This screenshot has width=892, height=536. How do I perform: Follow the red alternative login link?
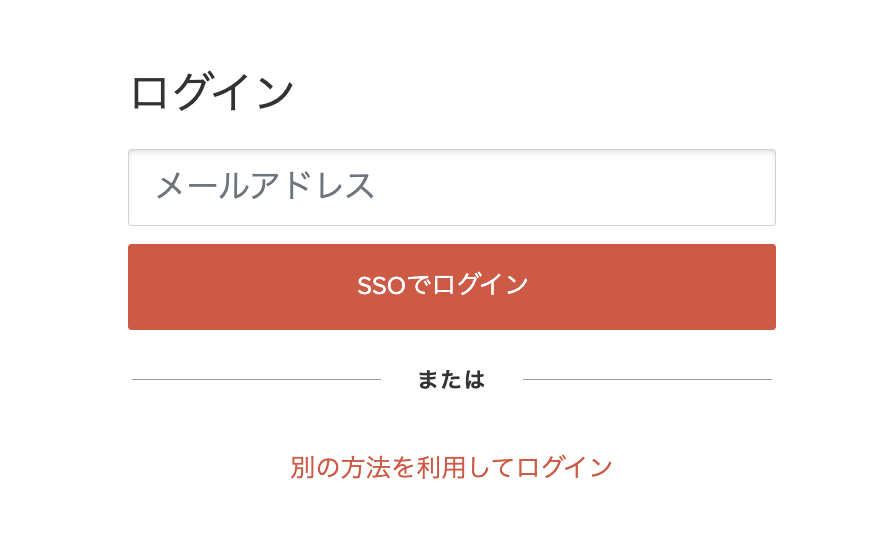pyautogui.click(x=451, y=468)
